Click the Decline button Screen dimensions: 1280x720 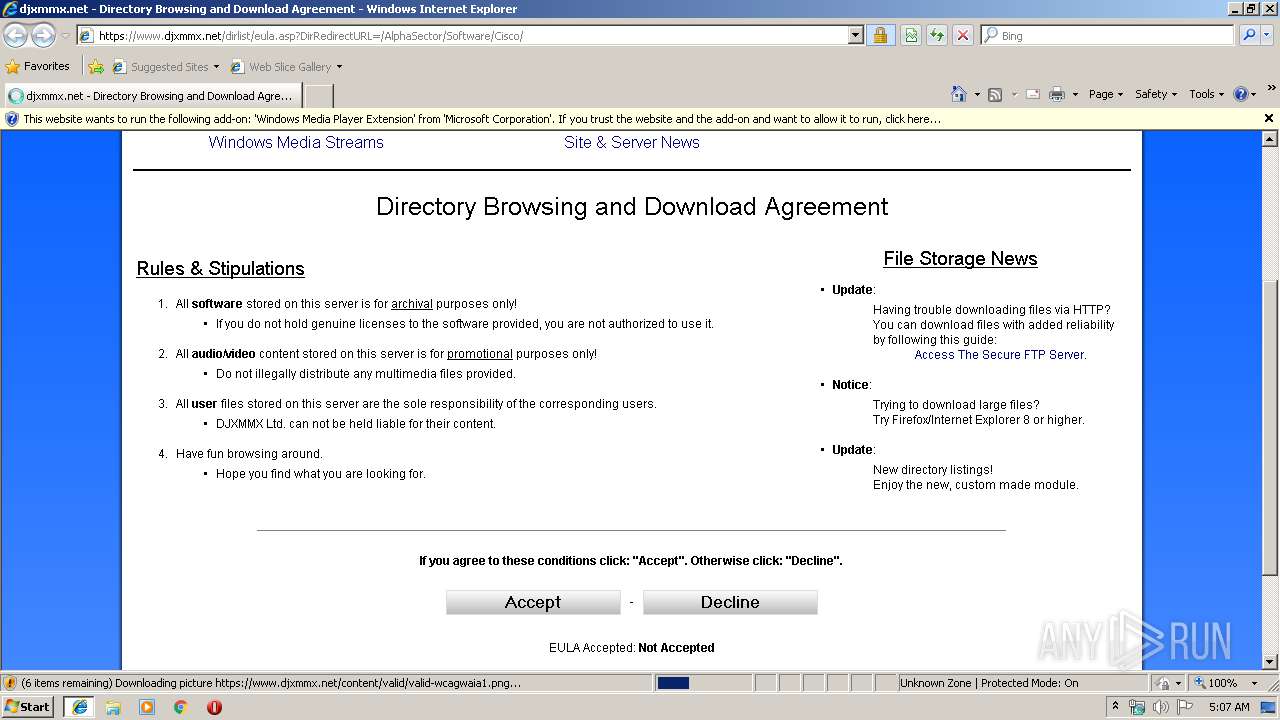click(730, 602)
